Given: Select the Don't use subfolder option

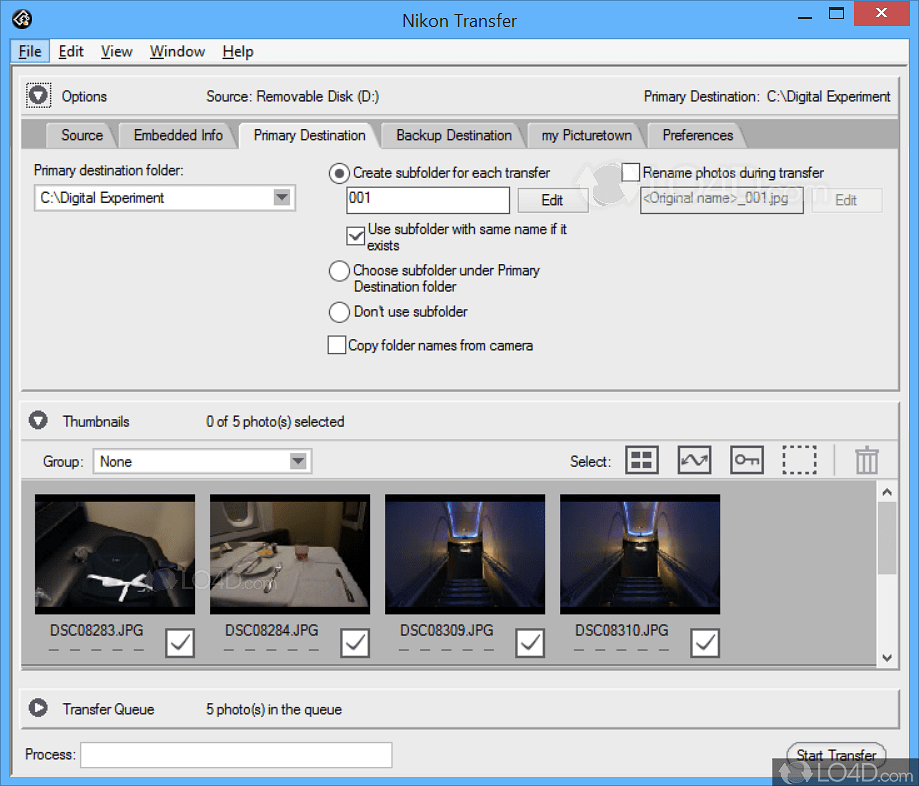Looking at the screenshot, I should [x=339, y=312].
